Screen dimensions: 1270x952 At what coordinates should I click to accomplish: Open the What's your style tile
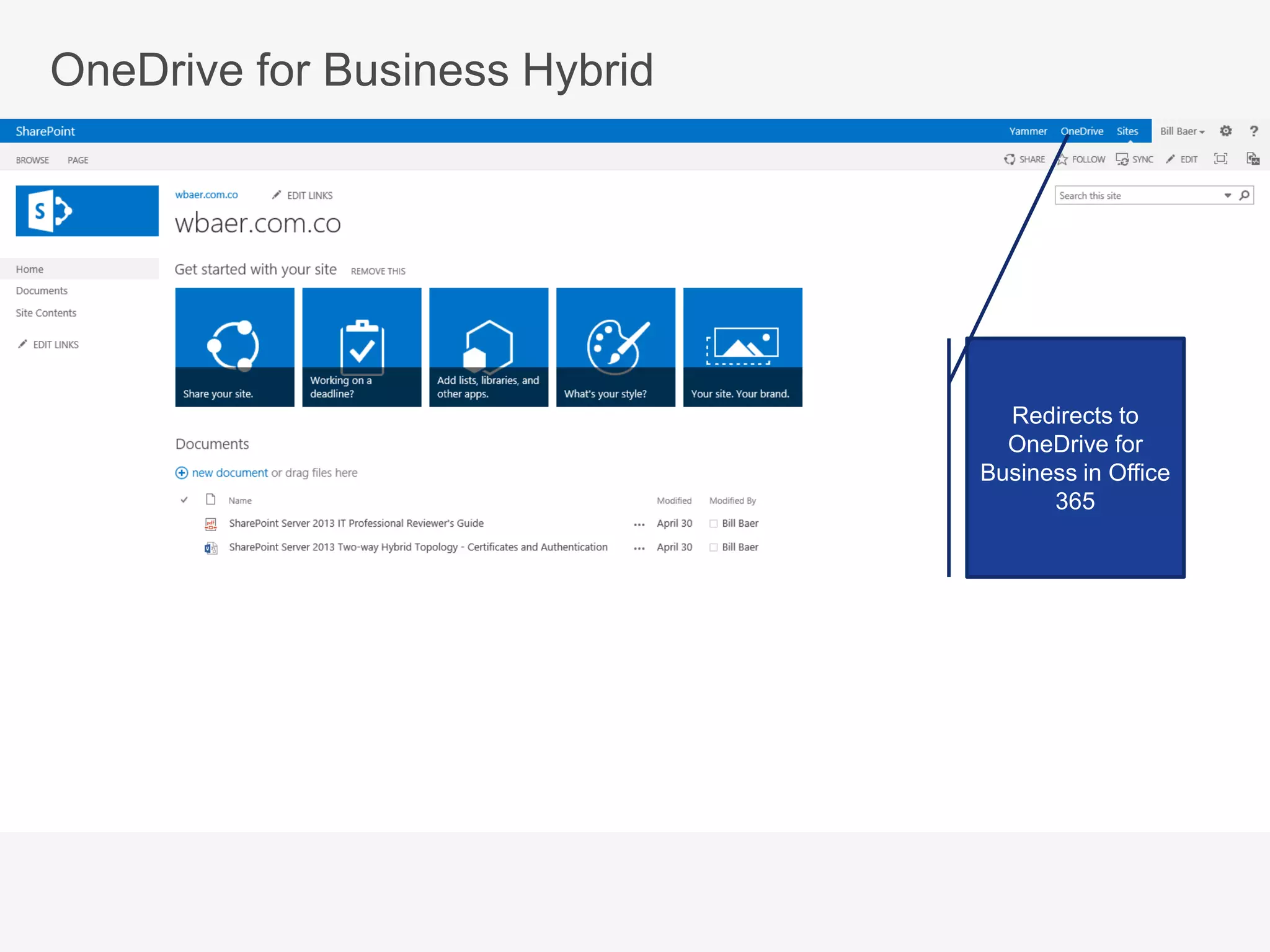(616, 347)
